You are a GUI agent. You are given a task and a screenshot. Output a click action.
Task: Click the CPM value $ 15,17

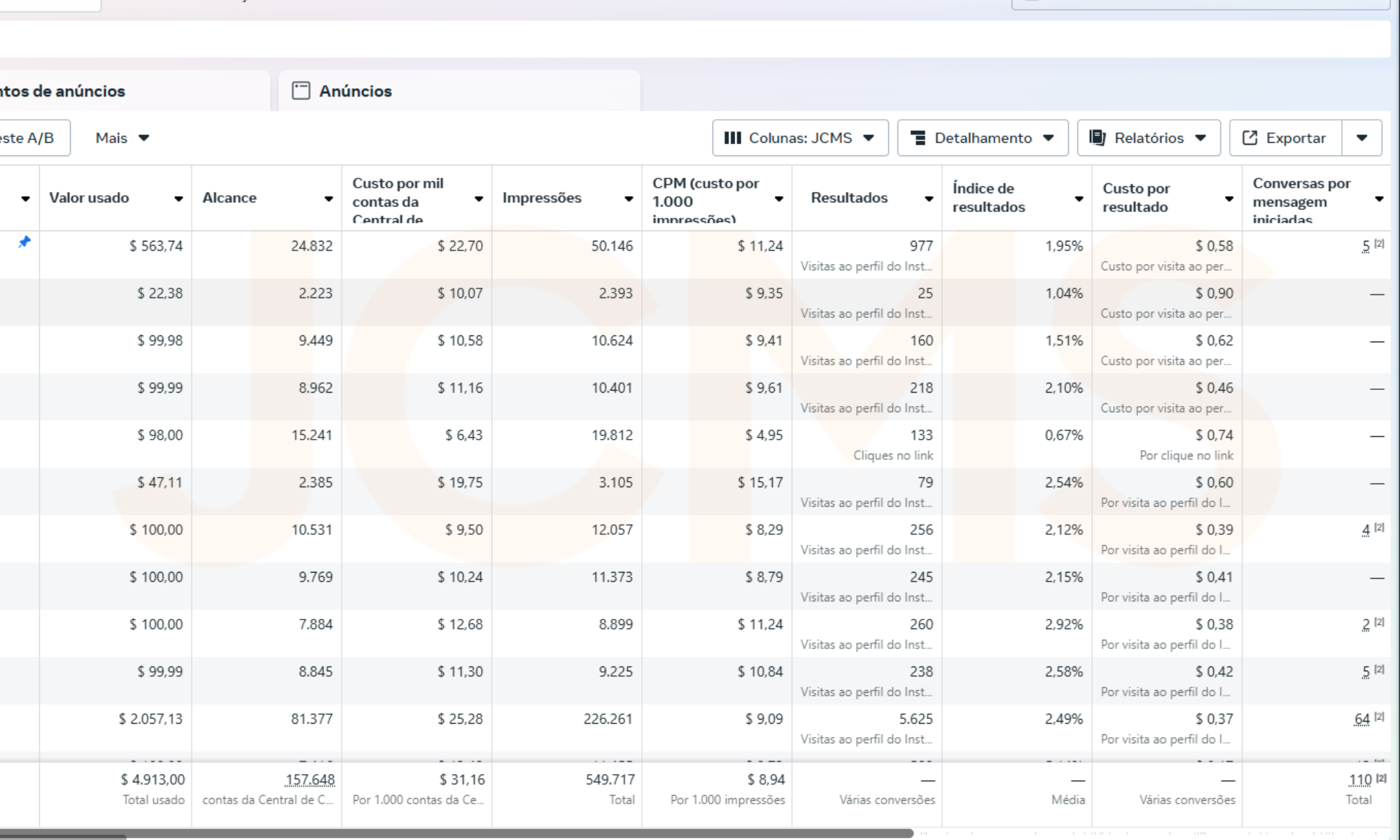pos(760,482)
